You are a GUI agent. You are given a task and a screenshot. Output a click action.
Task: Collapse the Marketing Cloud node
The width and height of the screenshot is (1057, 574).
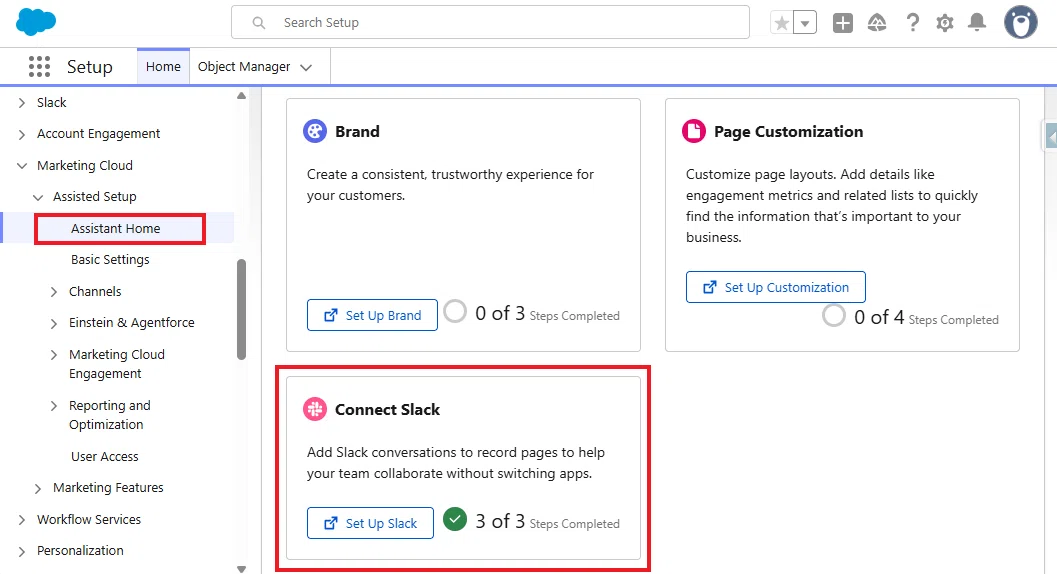click(22, 166)
